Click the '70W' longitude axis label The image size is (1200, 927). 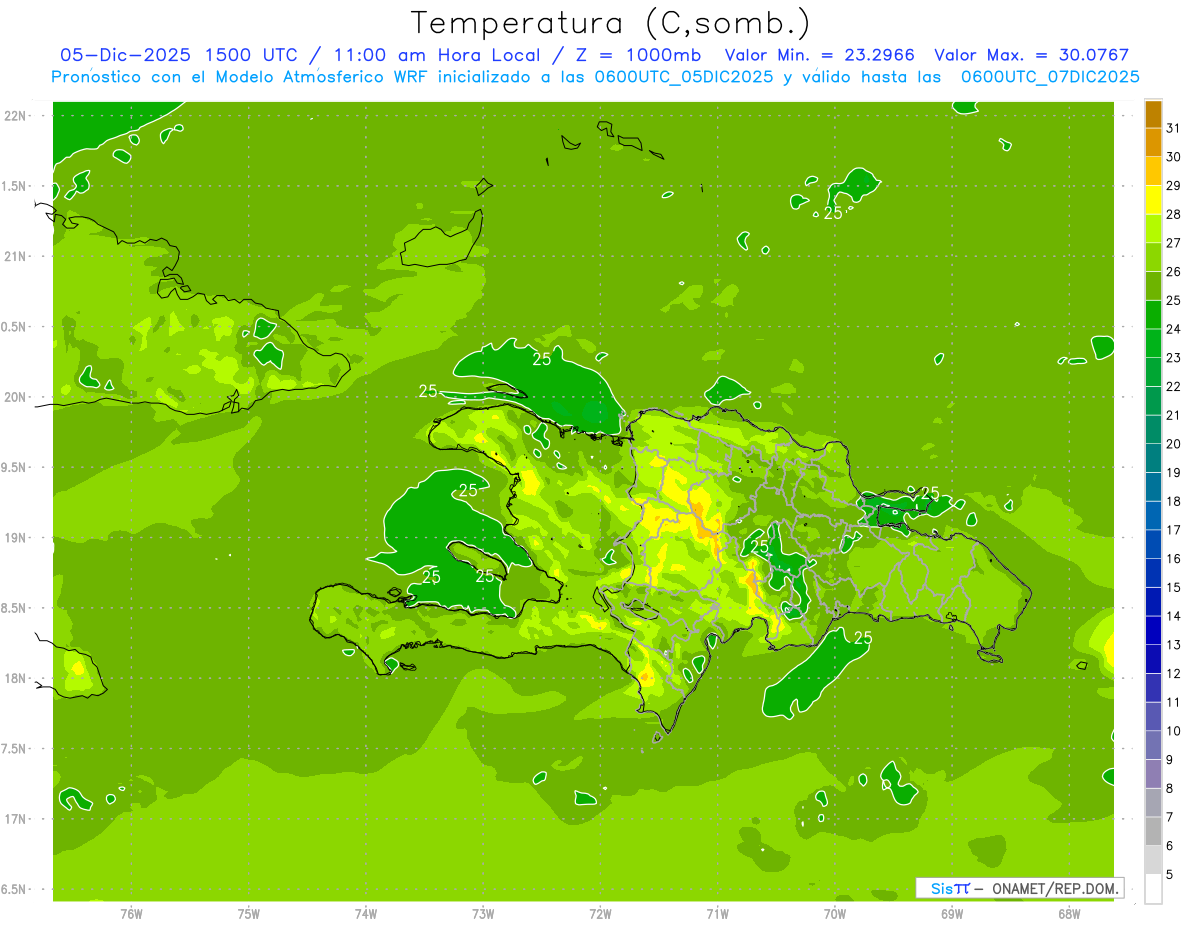tap(835, 914)
